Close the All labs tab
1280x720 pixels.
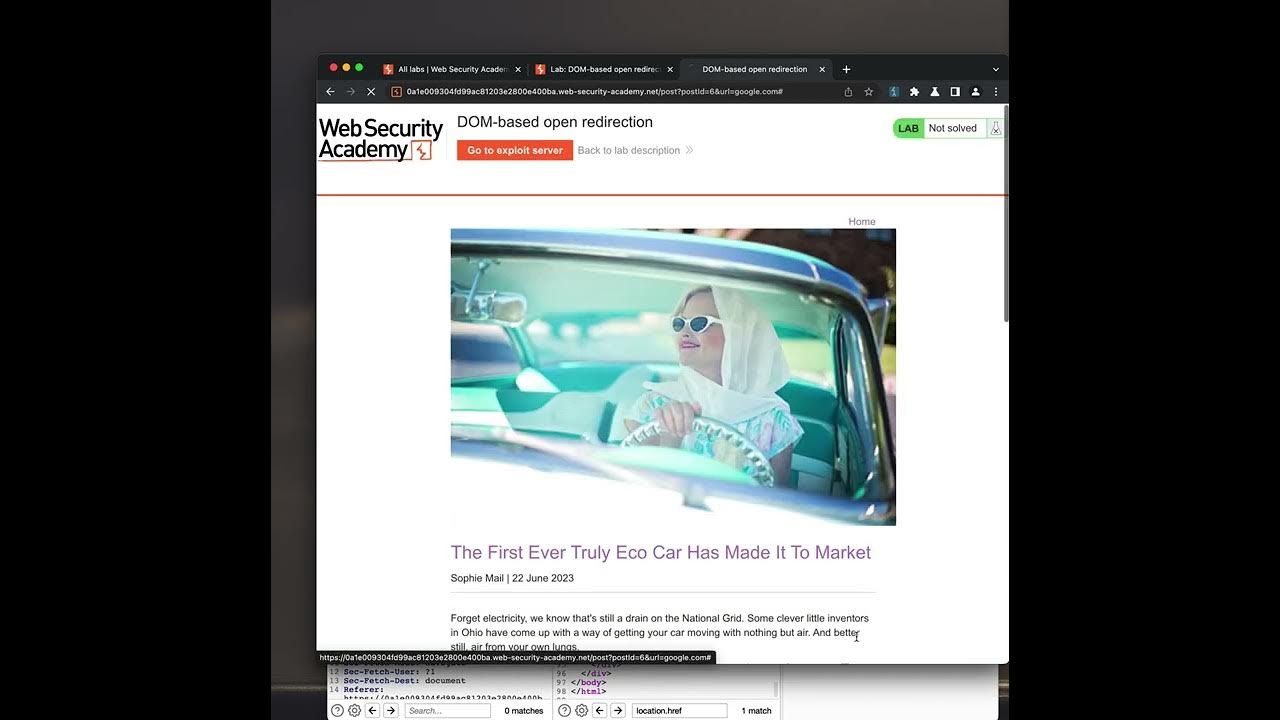coord(518,69)
